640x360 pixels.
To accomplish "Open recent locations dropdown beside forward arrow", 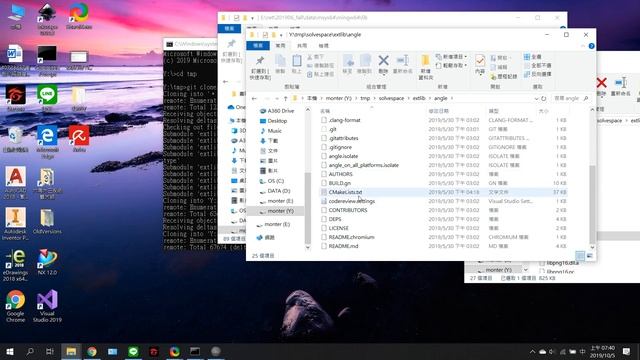I will [277, 98].
